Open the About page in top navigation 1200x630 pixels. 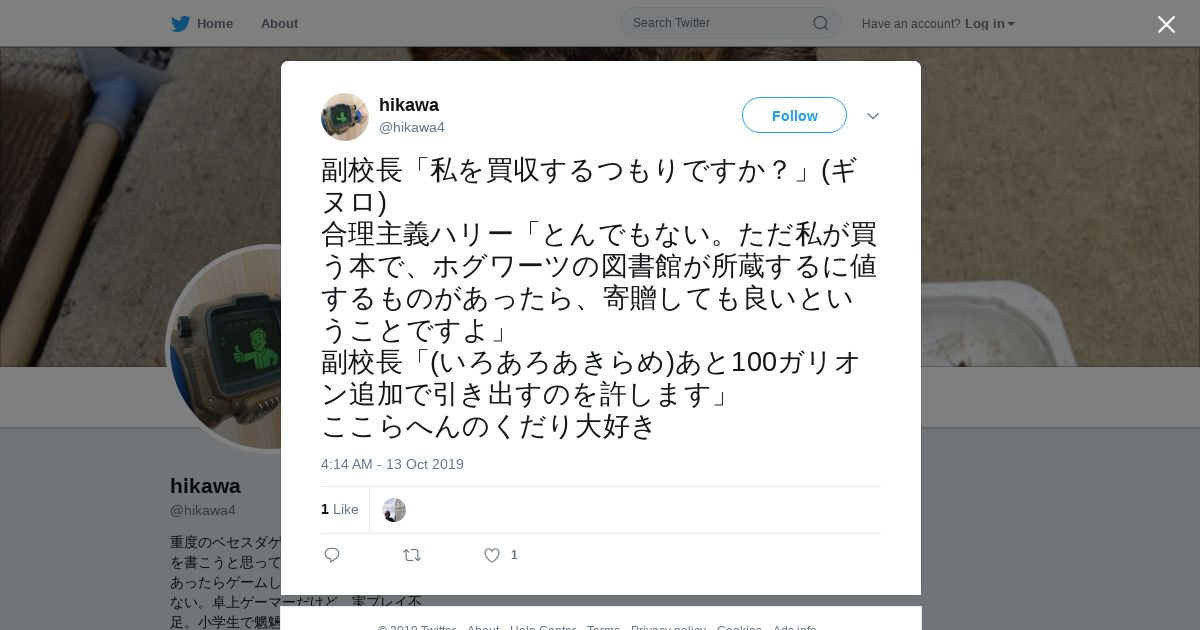[x=279, y=24]
